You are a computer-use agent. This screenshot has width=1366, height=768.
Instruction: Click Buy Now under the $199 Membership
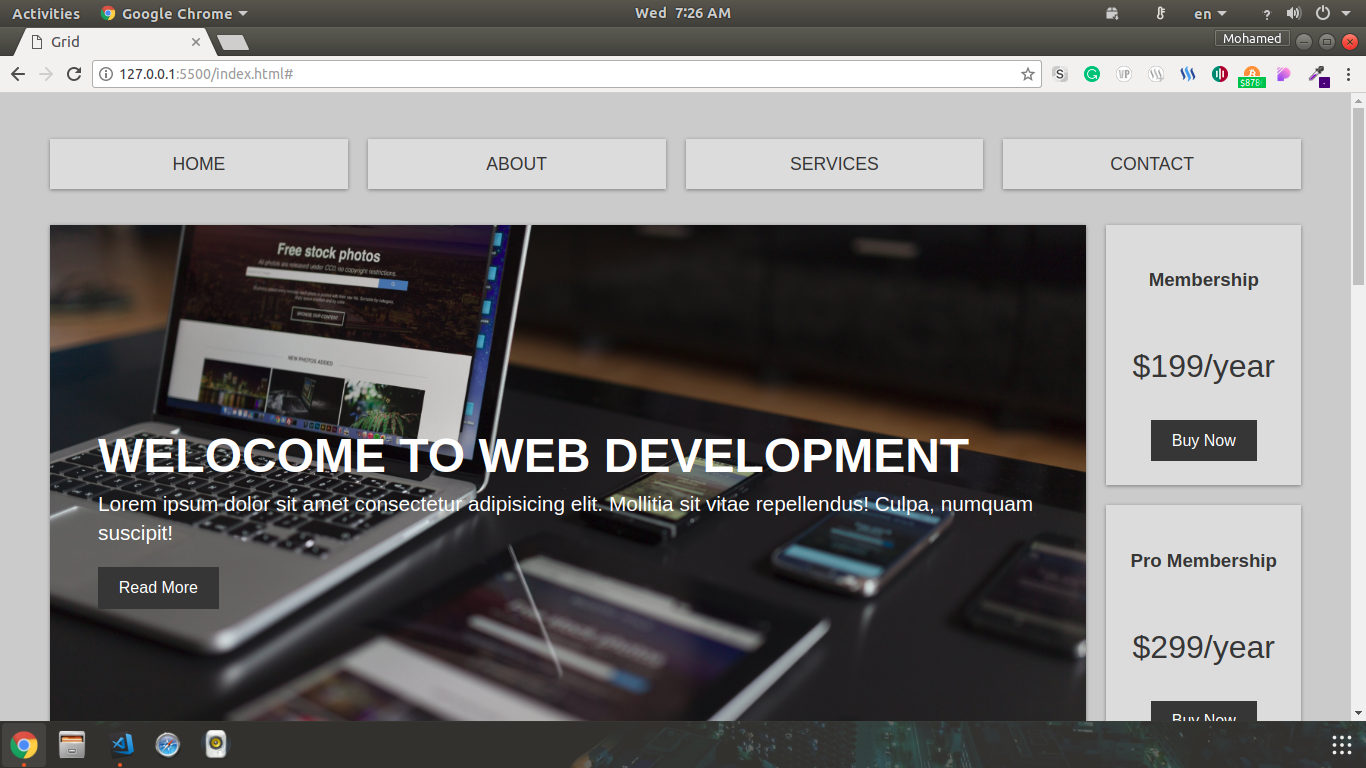click(x=1203, y=440)
